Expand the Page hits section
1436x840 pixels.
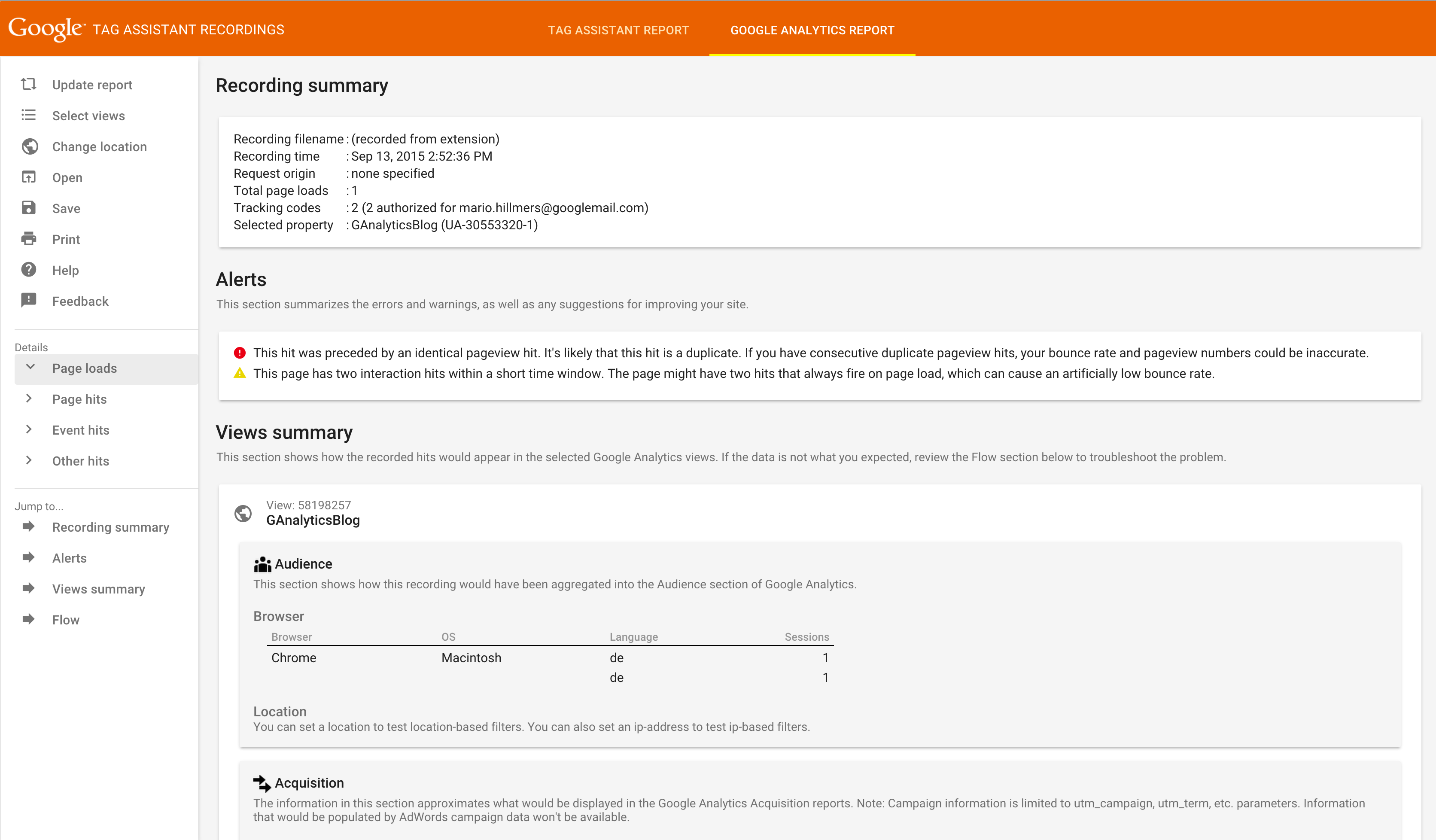click(x=29, y=399)
